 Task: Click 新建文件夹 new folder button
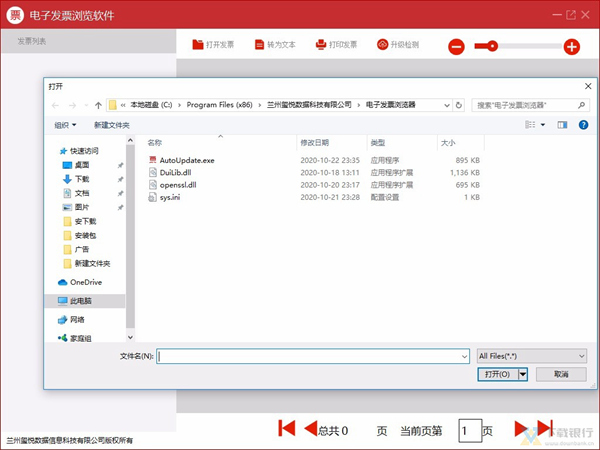click(x=112, y=125)
